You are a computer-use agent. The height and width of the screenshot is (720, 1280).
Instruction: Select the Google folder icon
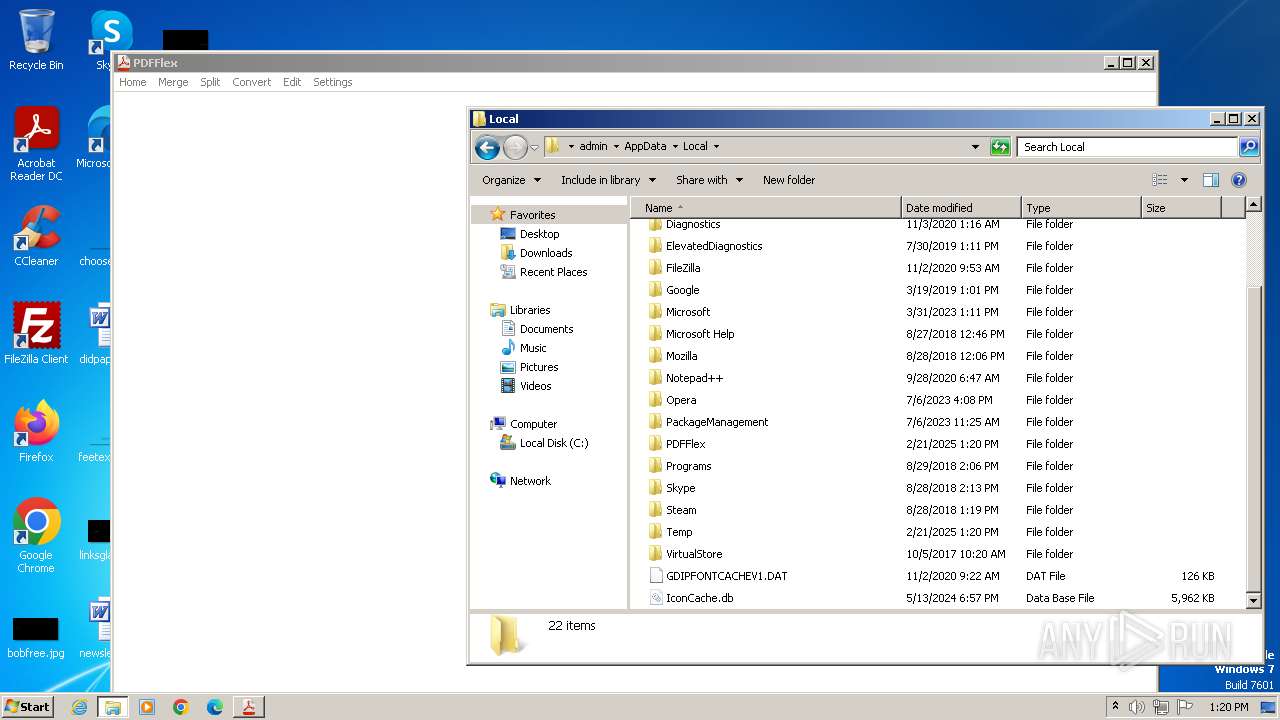pos(656,290)
